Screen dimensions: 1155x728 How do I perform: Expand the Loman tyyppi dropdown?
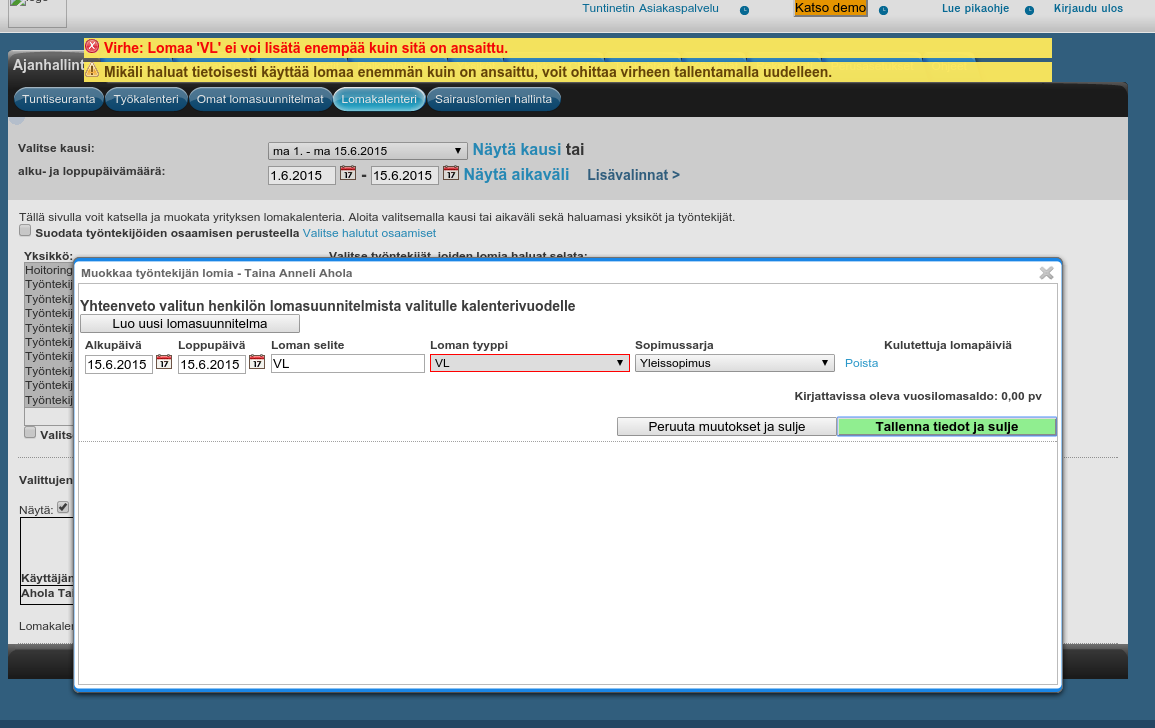point(530,364)
